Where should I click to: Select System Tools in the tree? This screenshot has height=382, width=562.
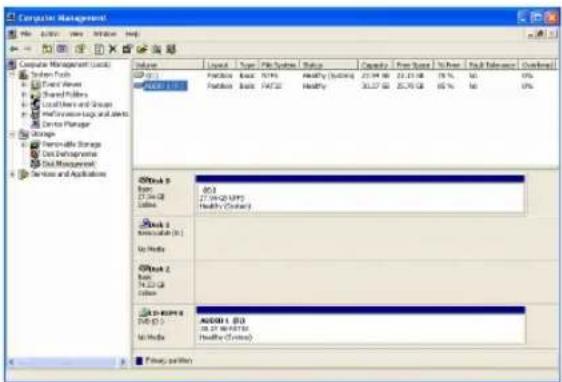click(51, 75)
